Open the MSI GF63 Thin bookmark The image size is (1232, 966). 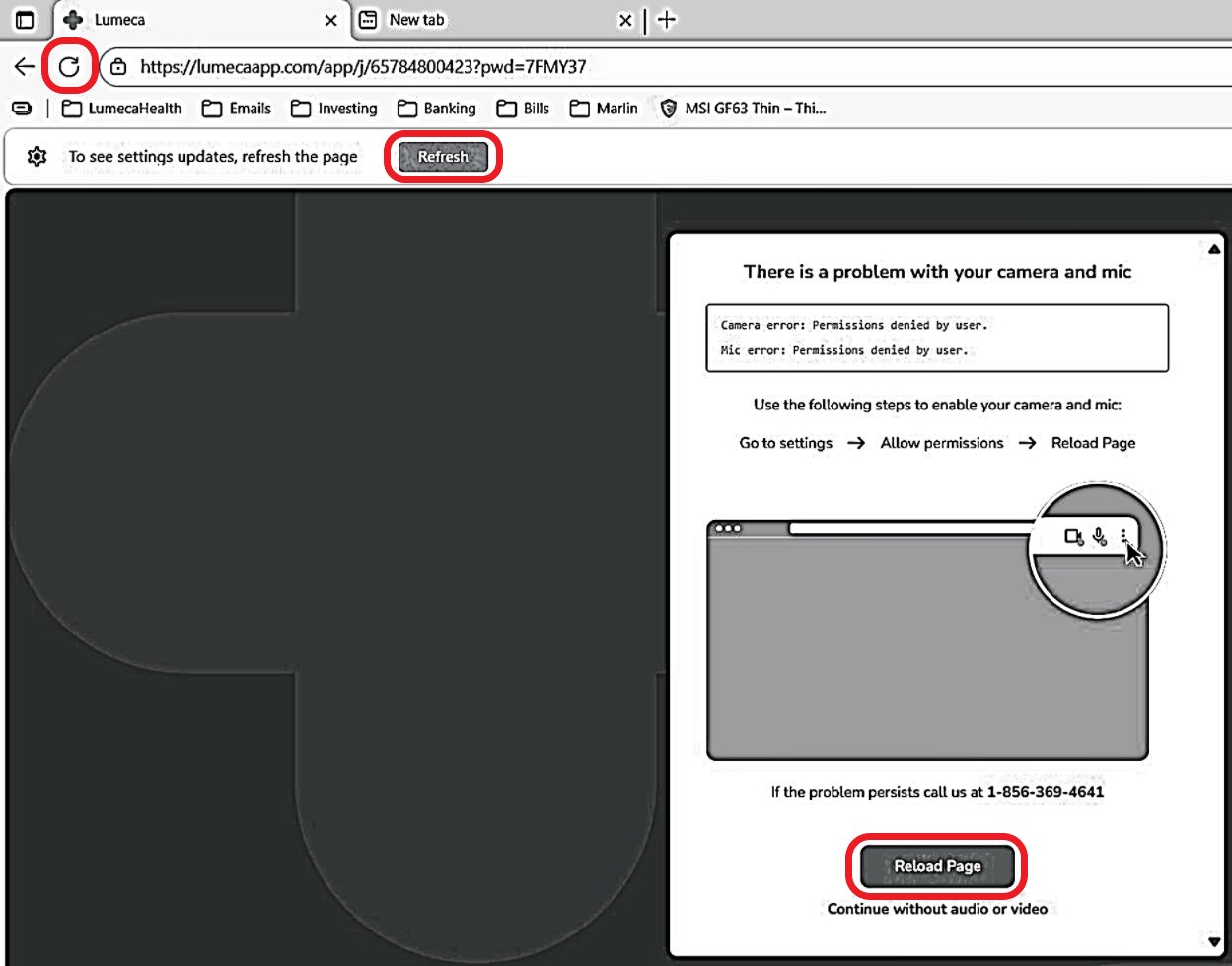pyautogui.click(x=743, y=109)
